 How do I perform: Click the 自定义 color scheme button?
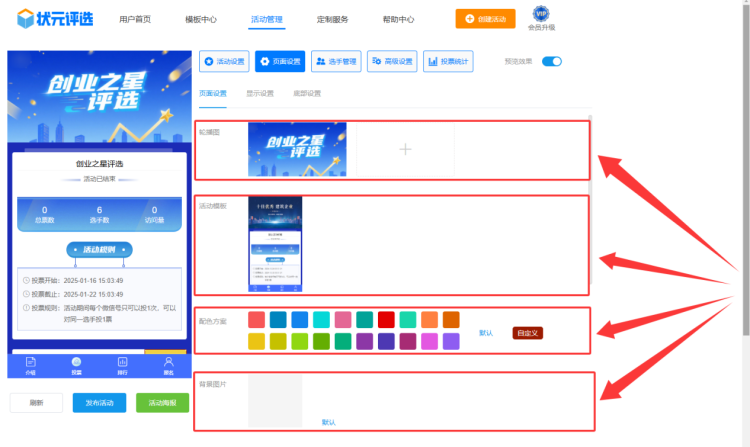click(527, 332)
